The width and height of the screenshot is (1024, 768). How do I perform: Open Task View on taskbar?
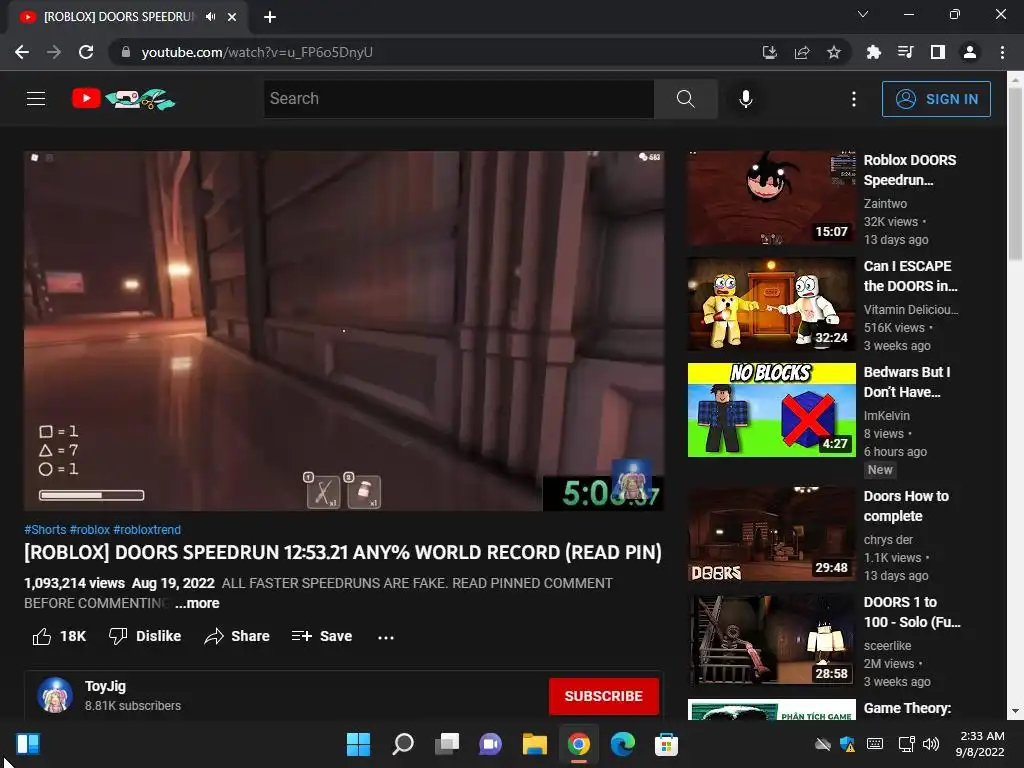(x=447, y=744)
